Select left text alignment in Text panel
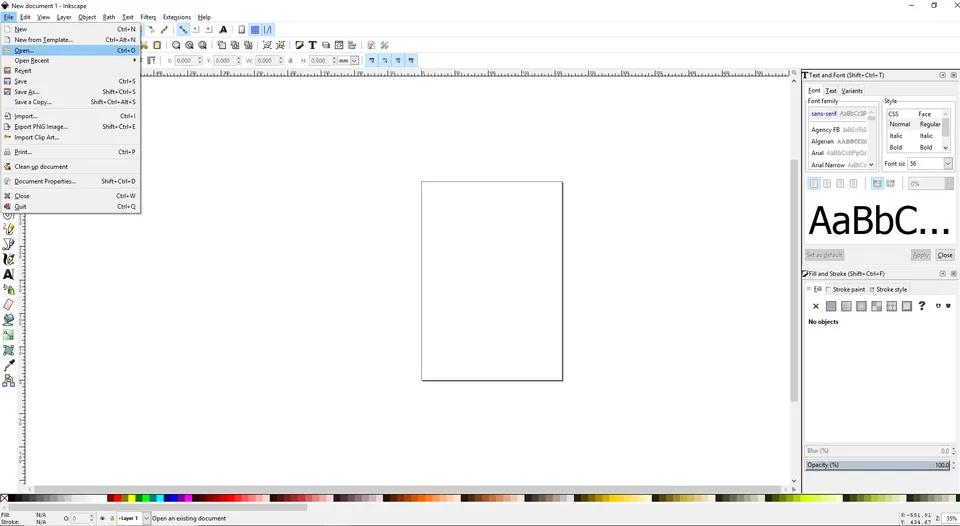This screenshot has height=526, width=960. coord(814,183)
